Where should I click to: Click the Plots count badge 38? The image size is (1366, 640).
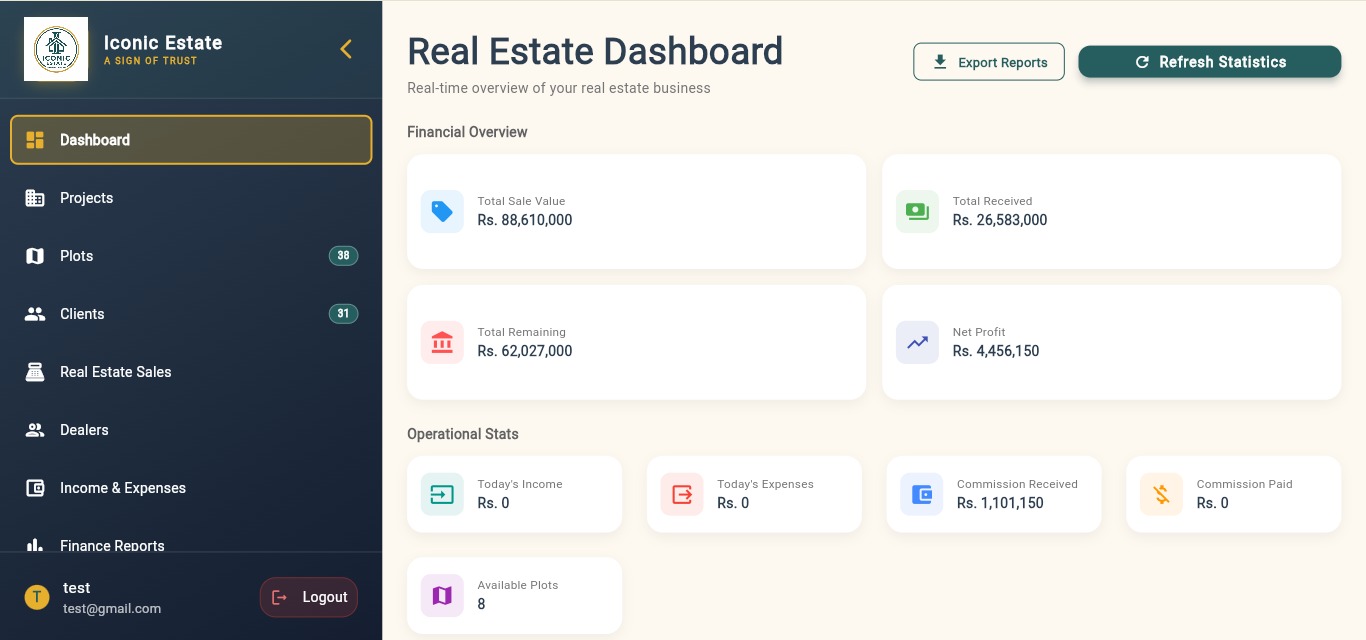point(343,256)
